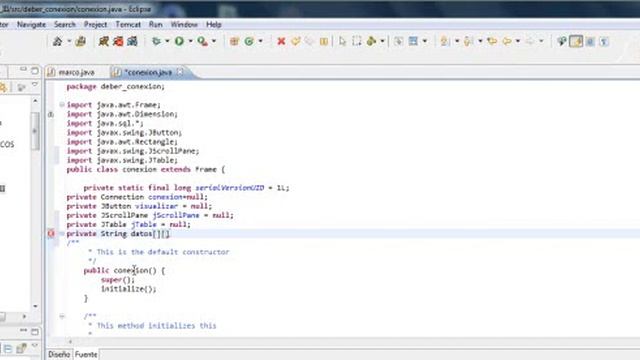The width and height of the screenshot is (640, 360).
Task: Toggle the search-like icon before Mark Occurrences
Action: click(x=562, y=41)
